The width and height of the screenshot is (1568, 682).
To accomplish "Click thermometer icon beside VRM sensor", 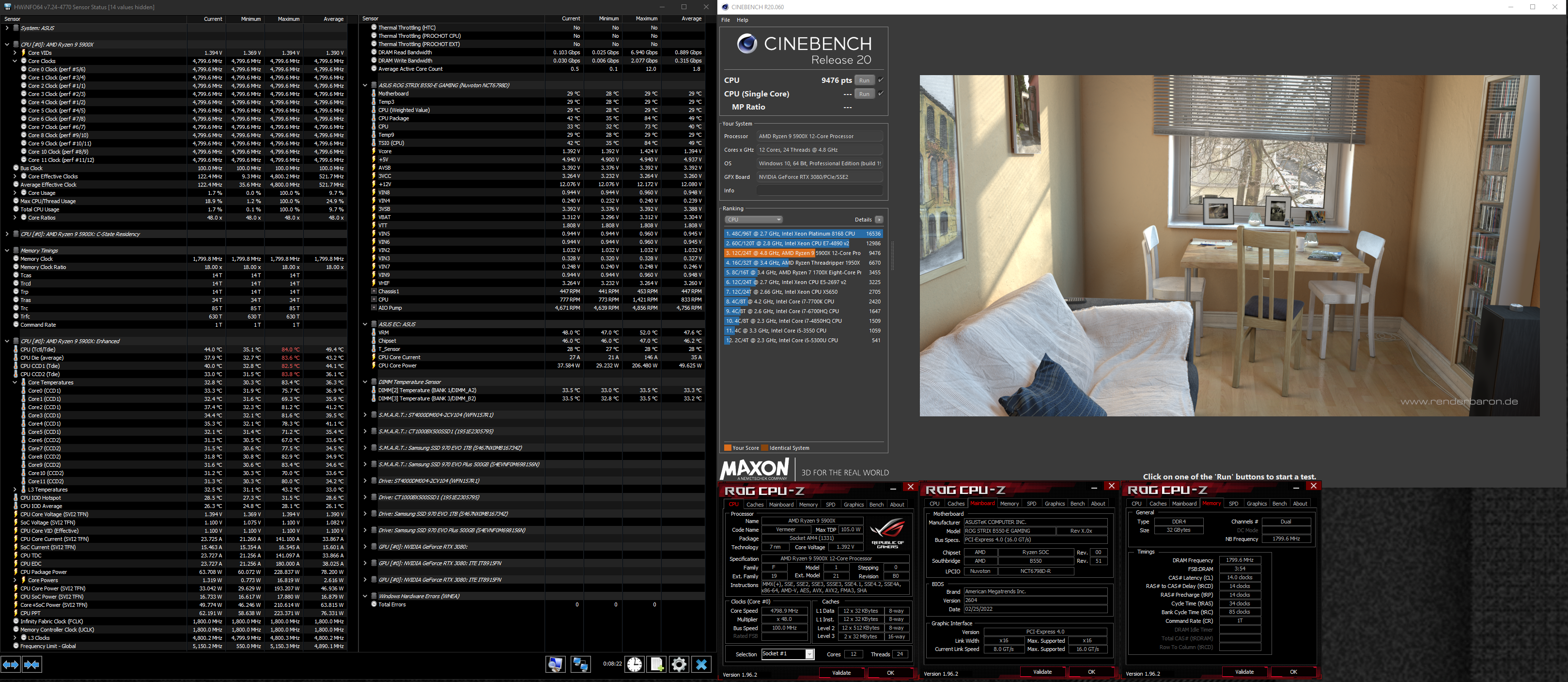I will (x=374, y=333).
